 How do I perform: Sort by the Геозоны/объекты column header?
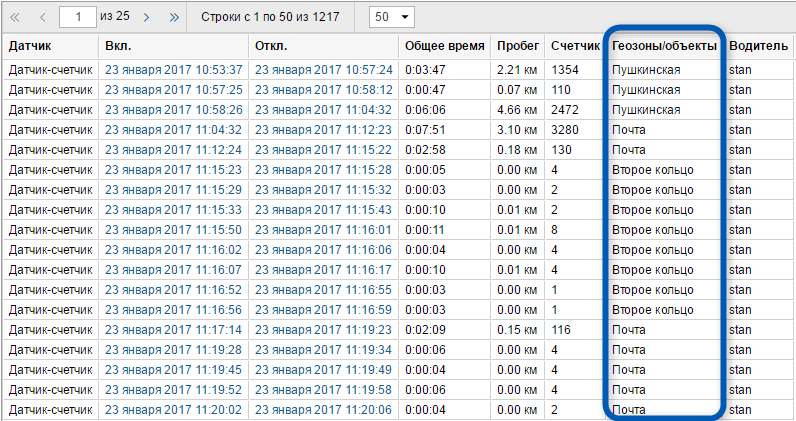(664, 46)
